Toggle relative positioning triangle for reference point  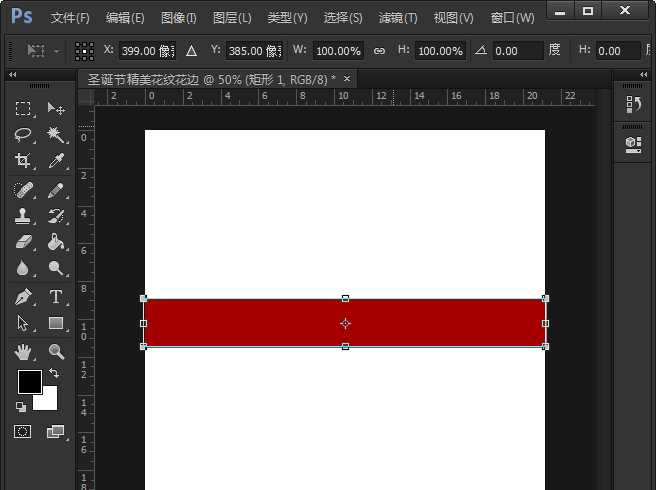(191, 51)
